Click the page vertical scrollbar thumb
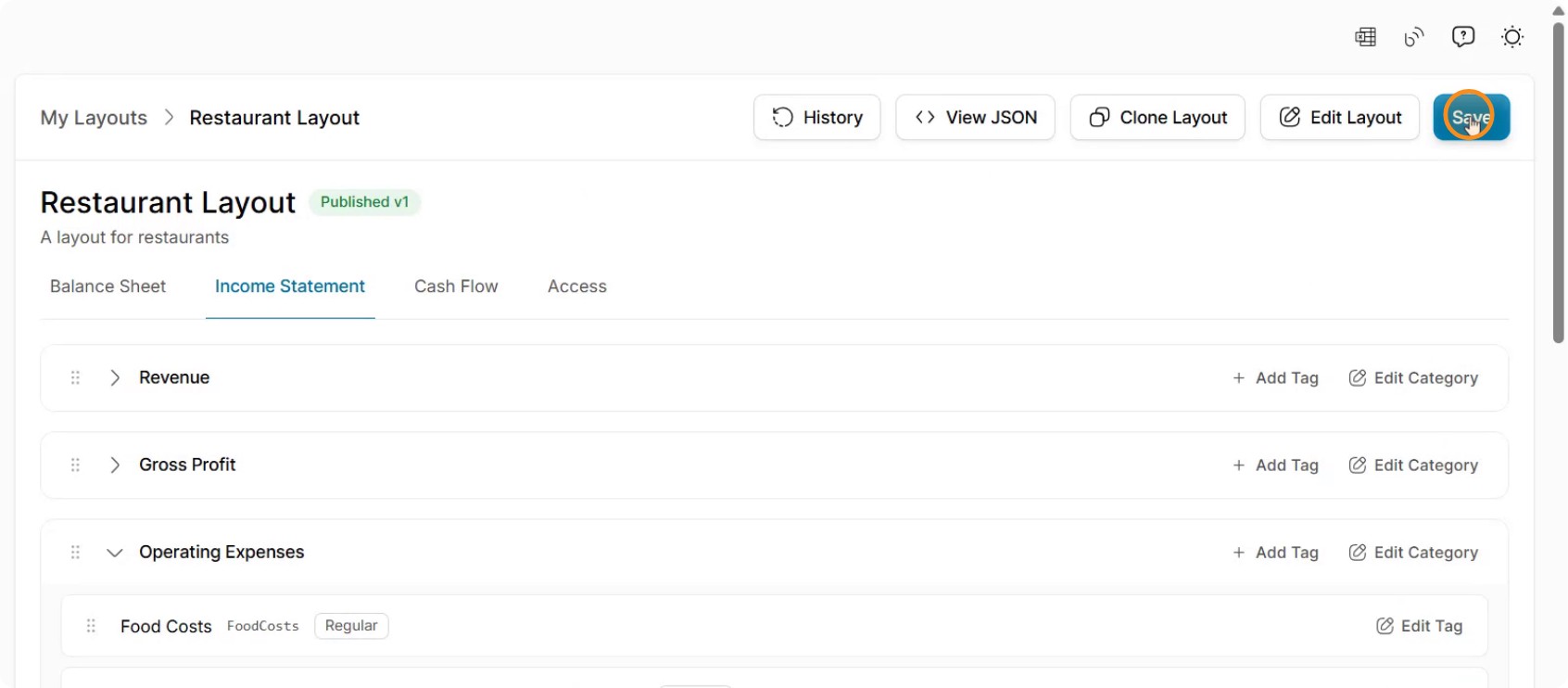The image size is (1568, 688). pos(1559,181)
